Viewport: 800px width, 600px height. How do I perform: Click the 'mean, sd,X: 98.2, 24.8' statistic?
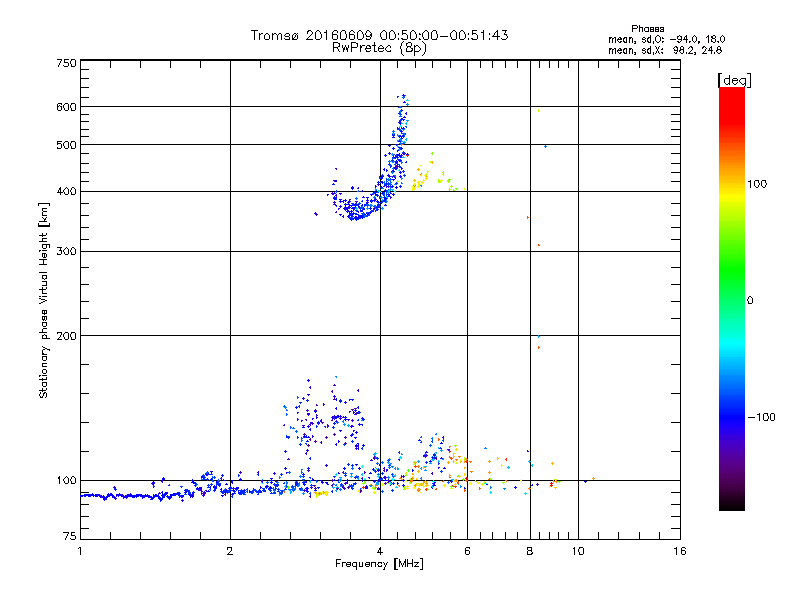pyautogui.click(x=665, y=50)
